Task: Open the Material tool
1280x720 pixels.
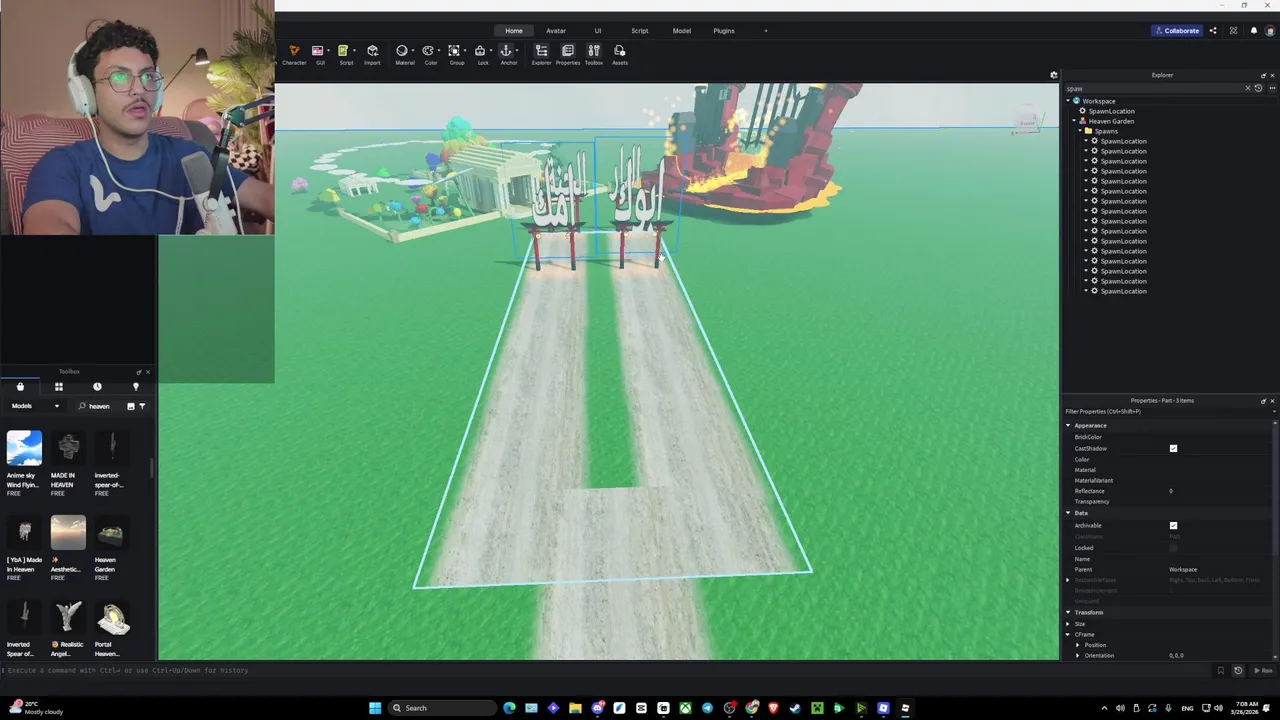Action: point(402,51)
